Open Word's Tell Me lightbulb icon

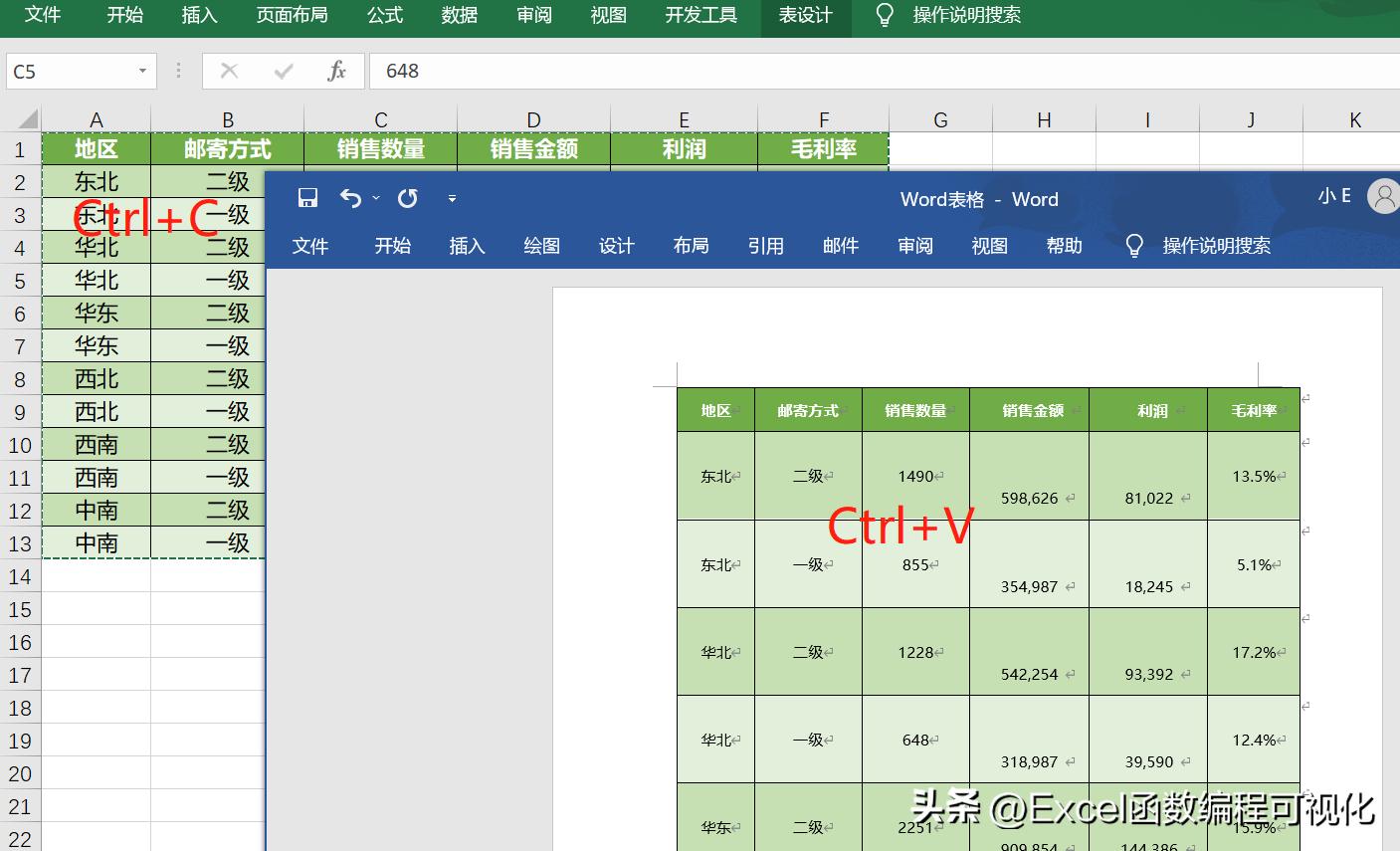[1133, 245]
